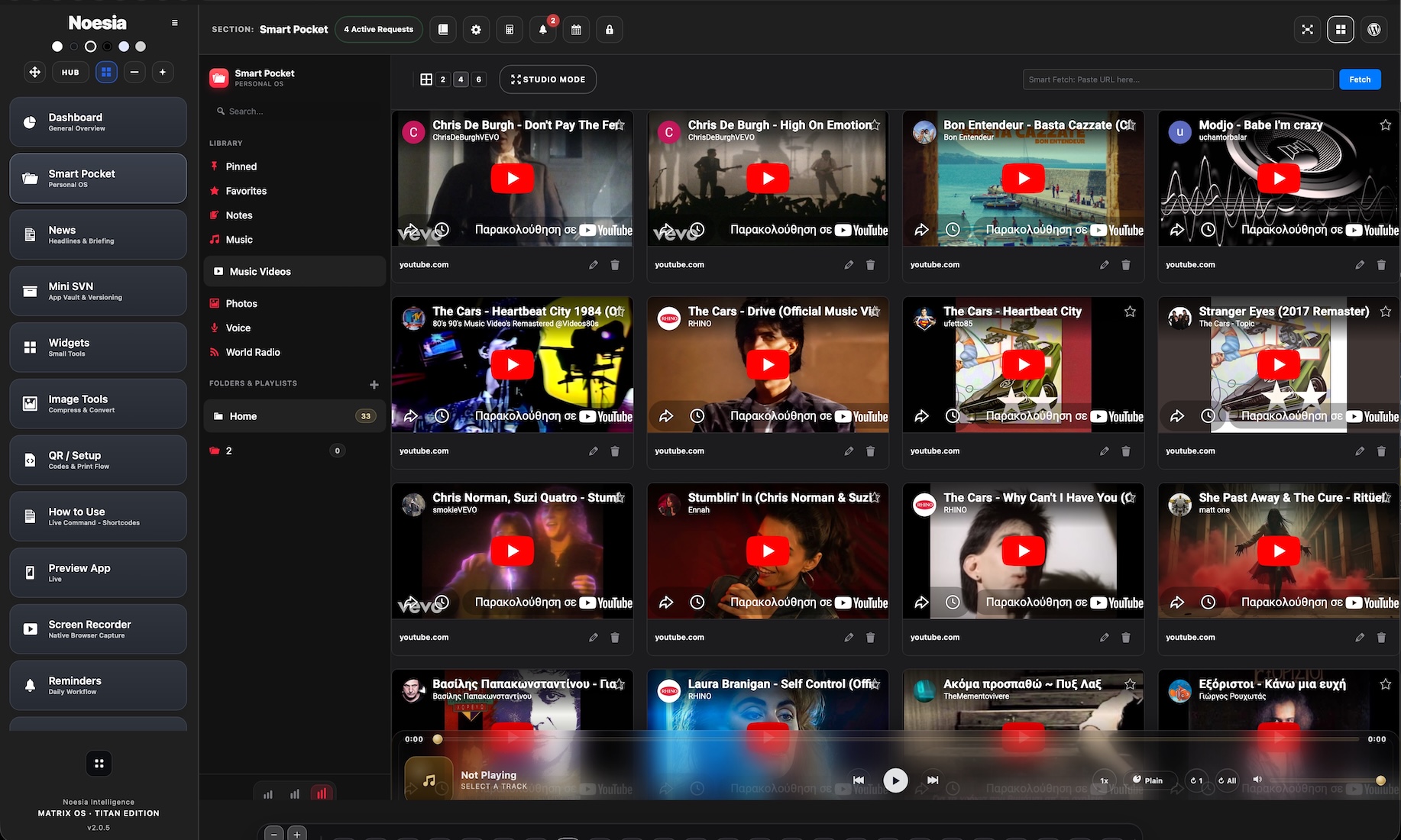The width and height of the screenshot is (1401, 840).
Task: Open the 1x playback speed selector
Action: [1104, 780]
